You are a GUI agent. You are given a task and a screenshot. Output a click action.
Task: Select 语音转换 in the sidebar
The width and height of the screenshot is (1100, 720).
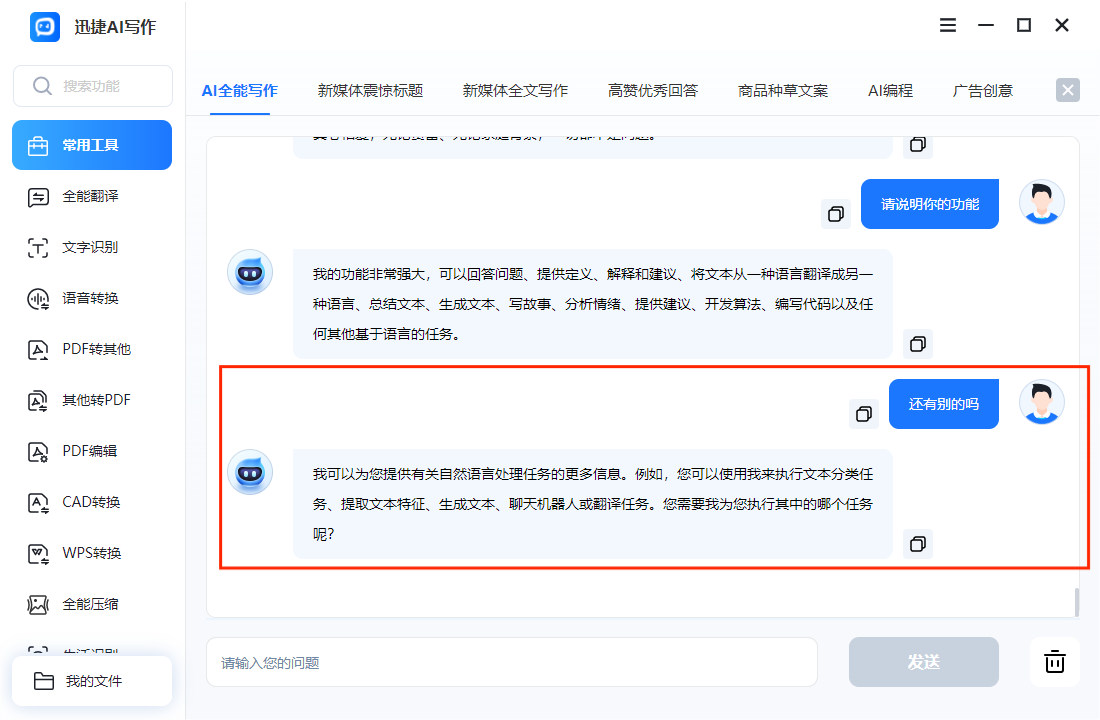(80, 298)
